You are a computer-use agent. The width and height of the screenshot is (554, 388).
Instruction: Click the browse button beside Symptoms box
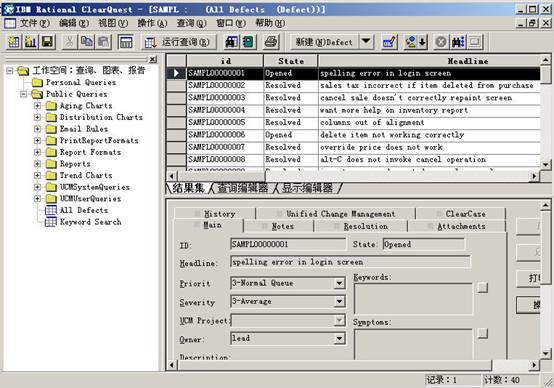point(483,333)
